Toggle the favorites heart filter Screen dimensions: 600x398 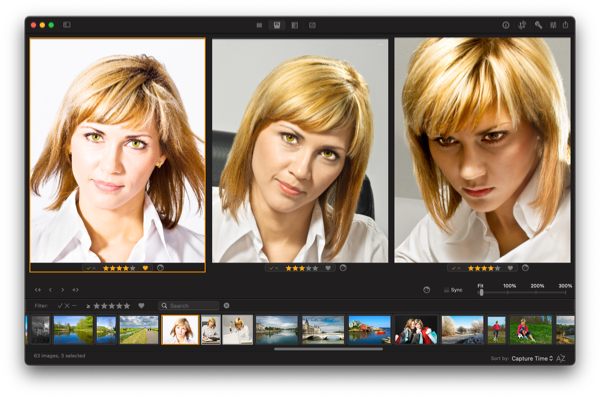pos(141,306)
